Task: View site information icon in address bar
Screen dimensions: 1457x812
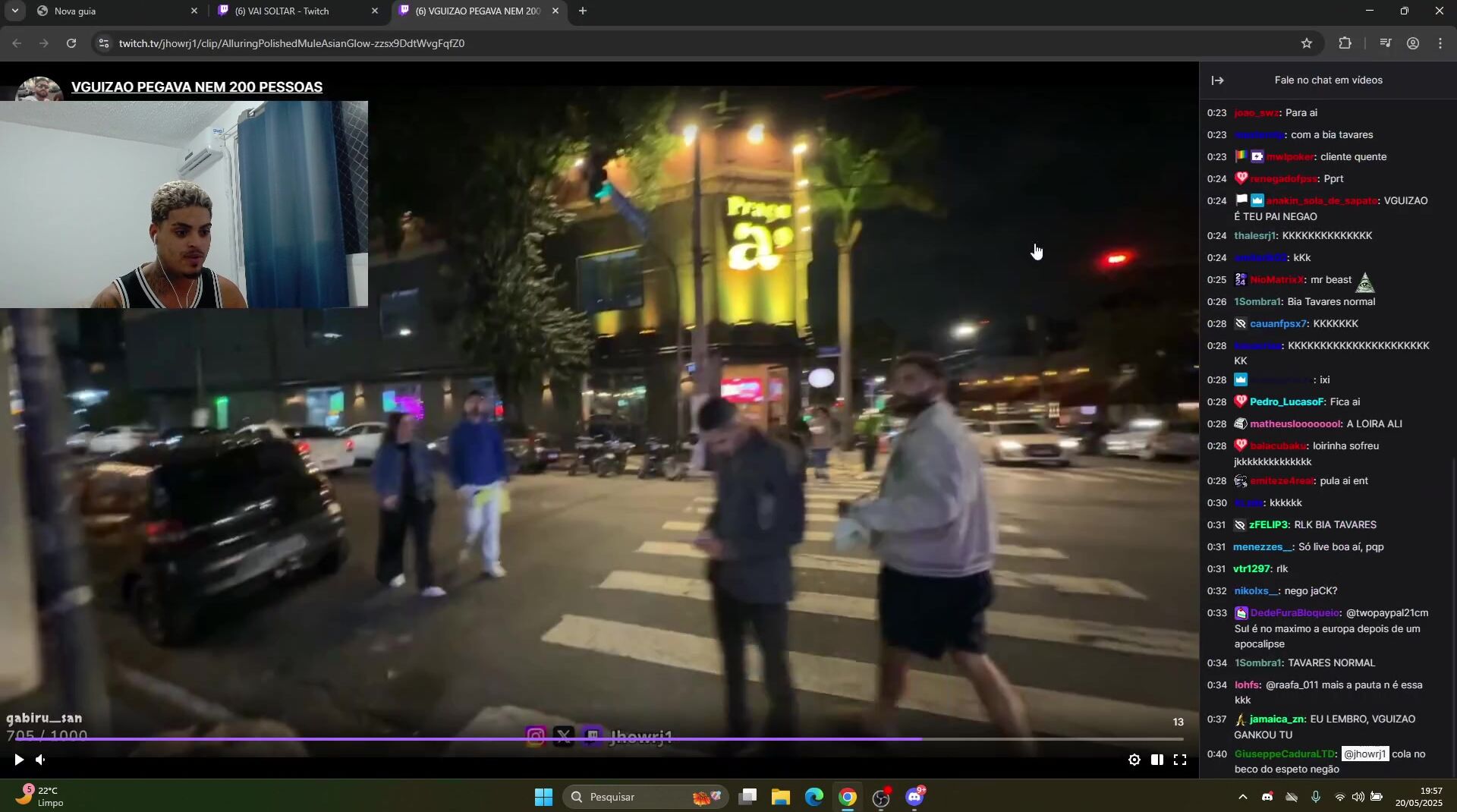Action: [x=104, y=43]
